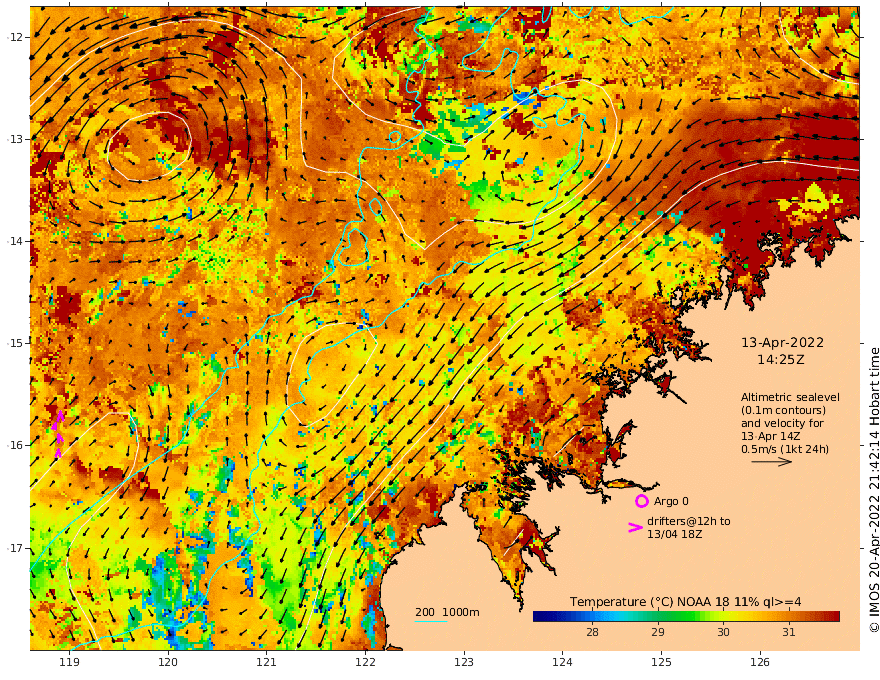Click the 0.5m/s velocity reference arrow
Viewport: 880px width, 680px height.
pos(771,462)
